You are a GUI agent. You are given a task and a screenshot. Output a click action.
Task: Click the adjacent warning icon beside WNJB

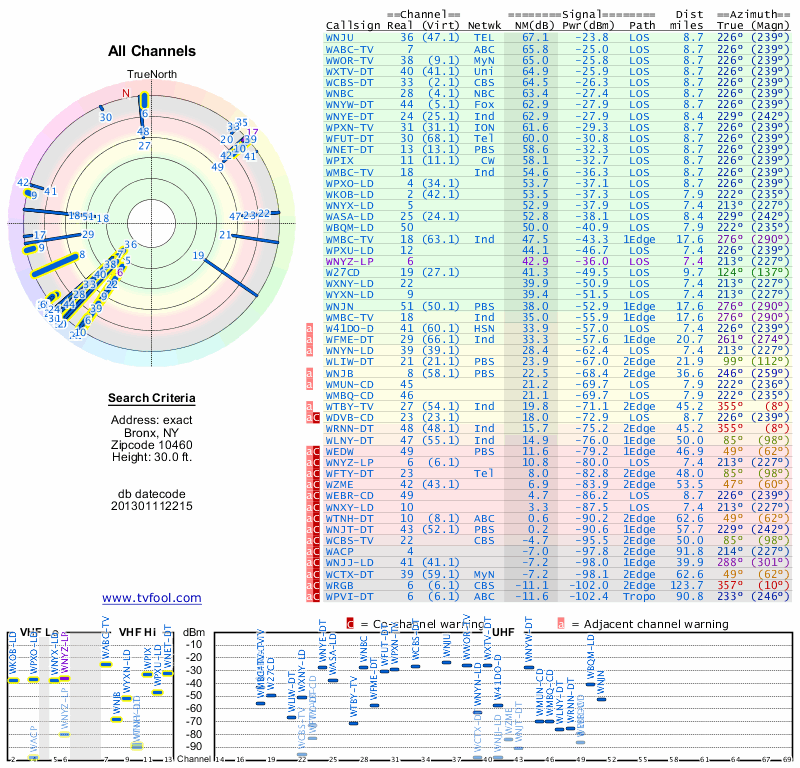pyautogui.click(x=309, y=374)
